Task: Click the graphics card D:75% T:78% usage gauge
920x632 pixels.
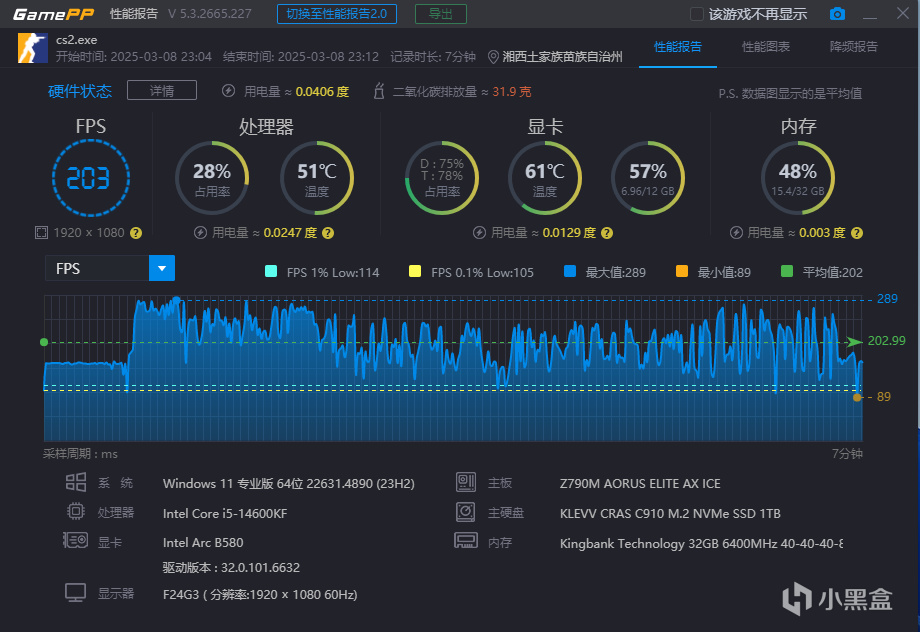Action: [x=442, y=178]
